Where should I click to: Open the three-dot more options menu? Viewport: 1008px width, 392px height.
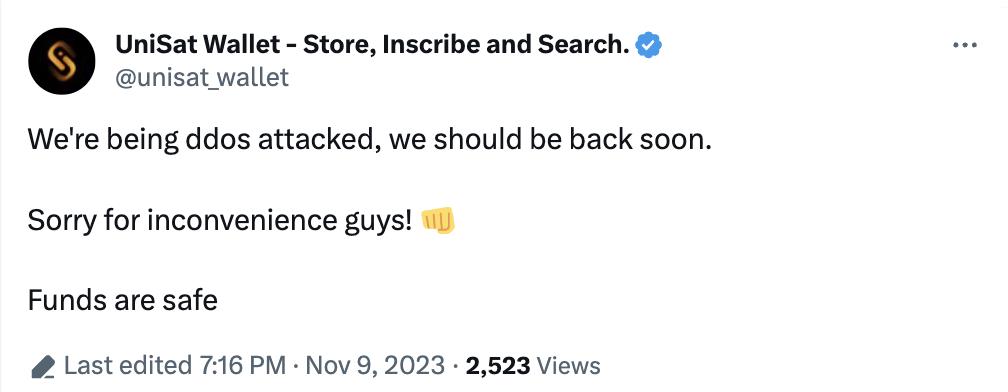point(965,46)
